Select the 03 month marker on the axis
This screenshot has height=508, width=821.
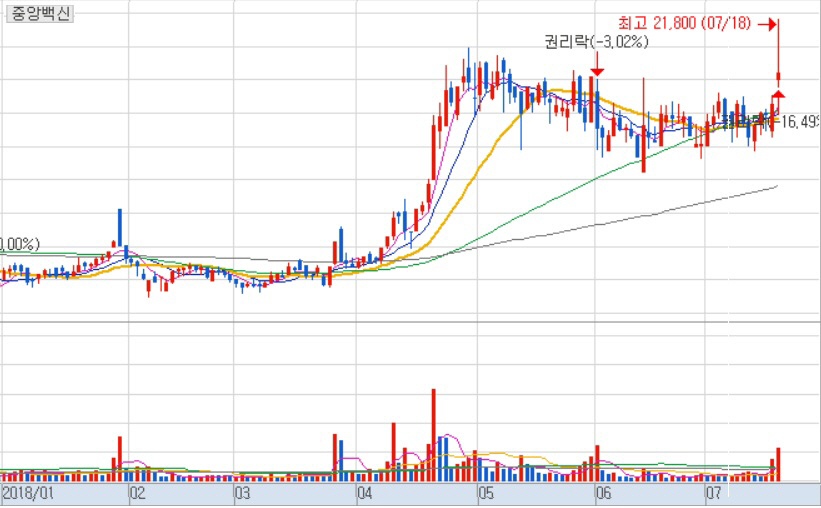pyautogui.click(x=241, y=494)
